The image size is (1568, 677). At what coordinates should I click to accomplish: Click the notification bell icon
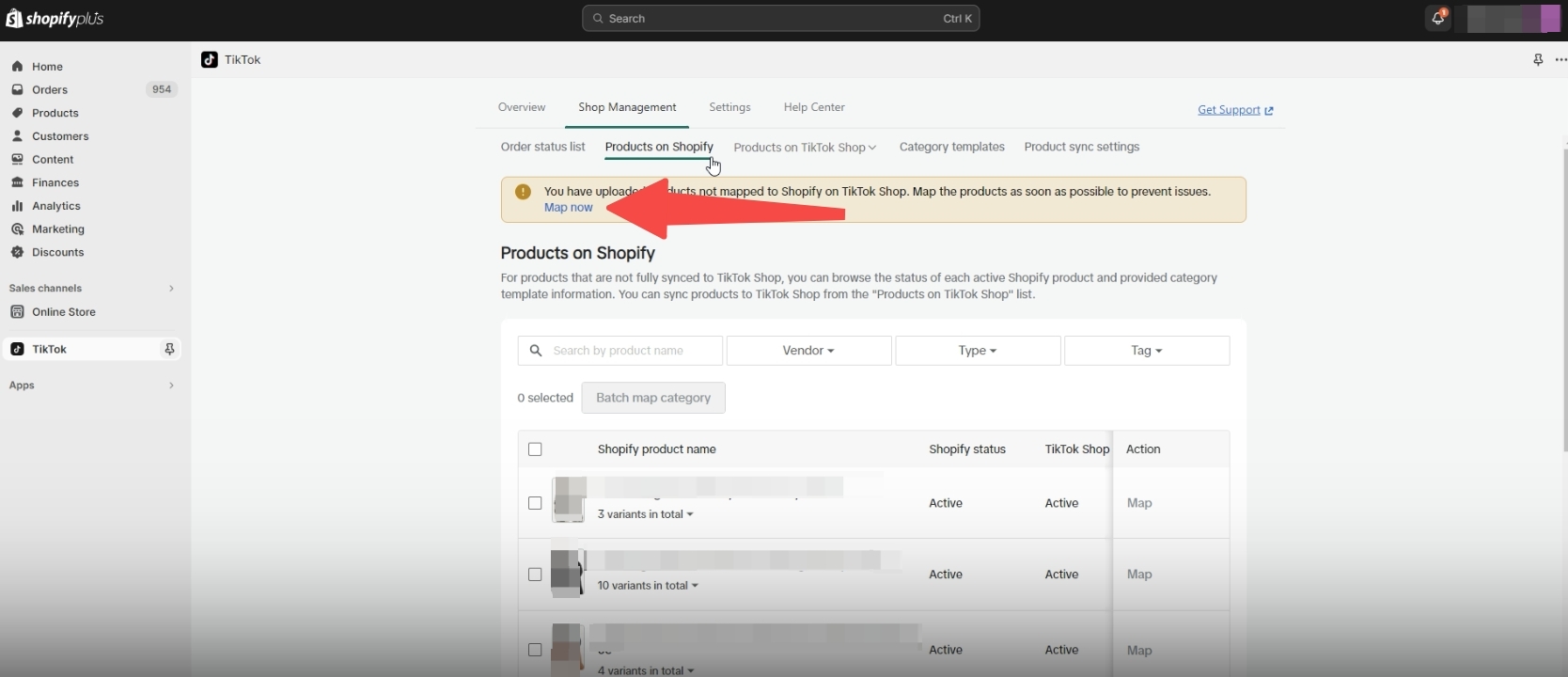coord(1437,18)
